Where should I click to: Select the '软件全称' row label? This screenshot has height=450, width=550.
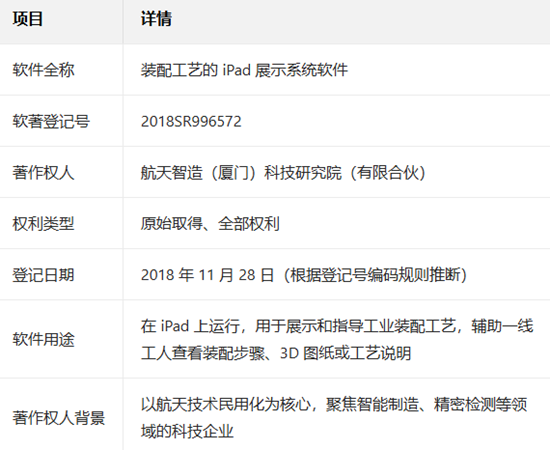point(43,70)
